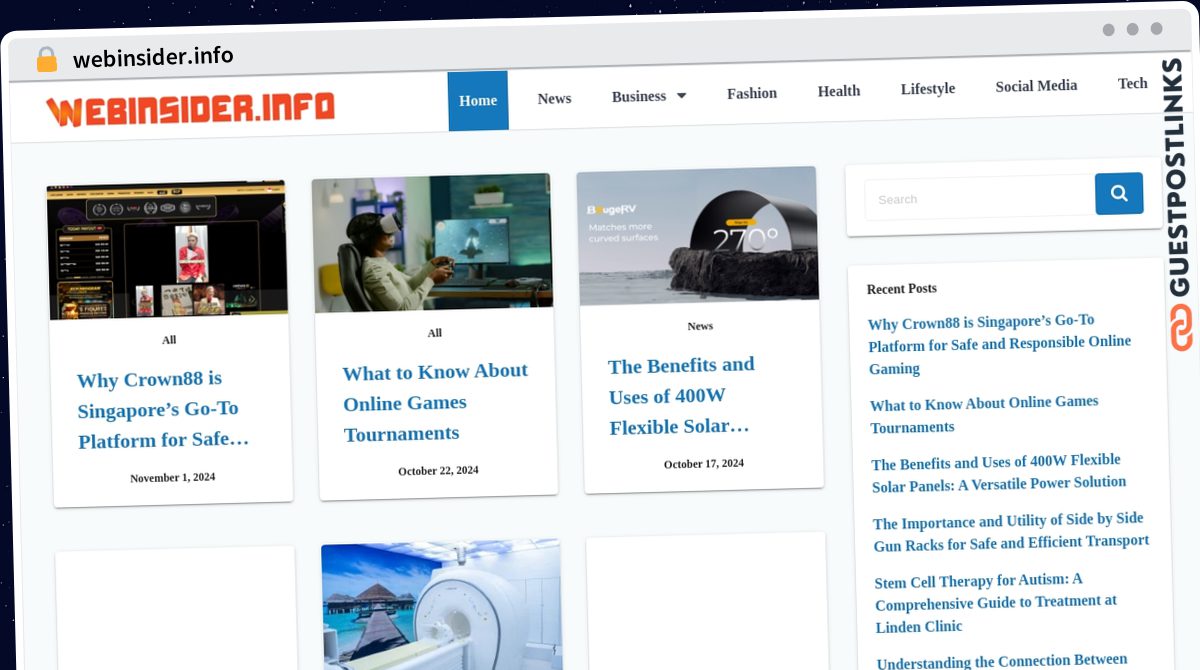Screen dimensions: 1200x670
Task: Open the Business menu item
Action: (639, 96)
